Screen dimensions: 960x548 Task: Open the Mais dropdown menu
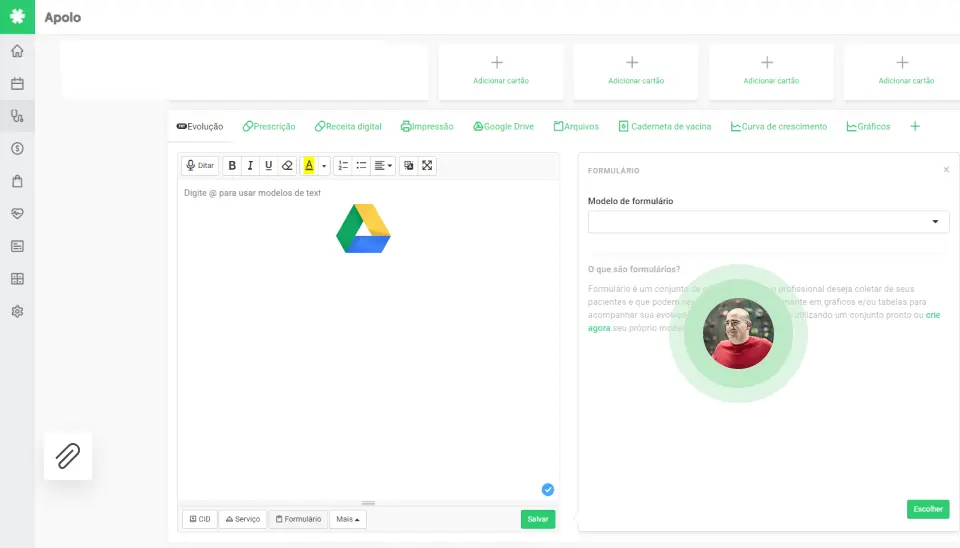pos(348,519)
